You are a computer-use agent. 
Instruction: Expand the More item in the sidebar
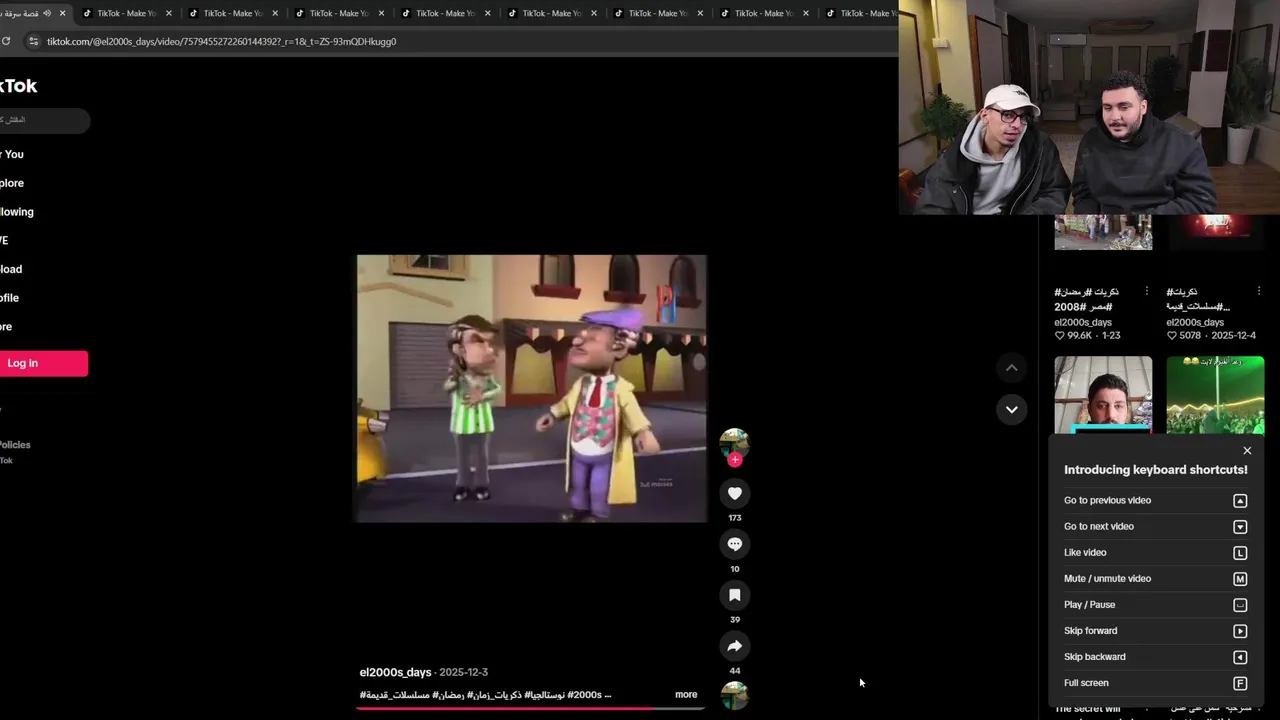pos(6,327)
